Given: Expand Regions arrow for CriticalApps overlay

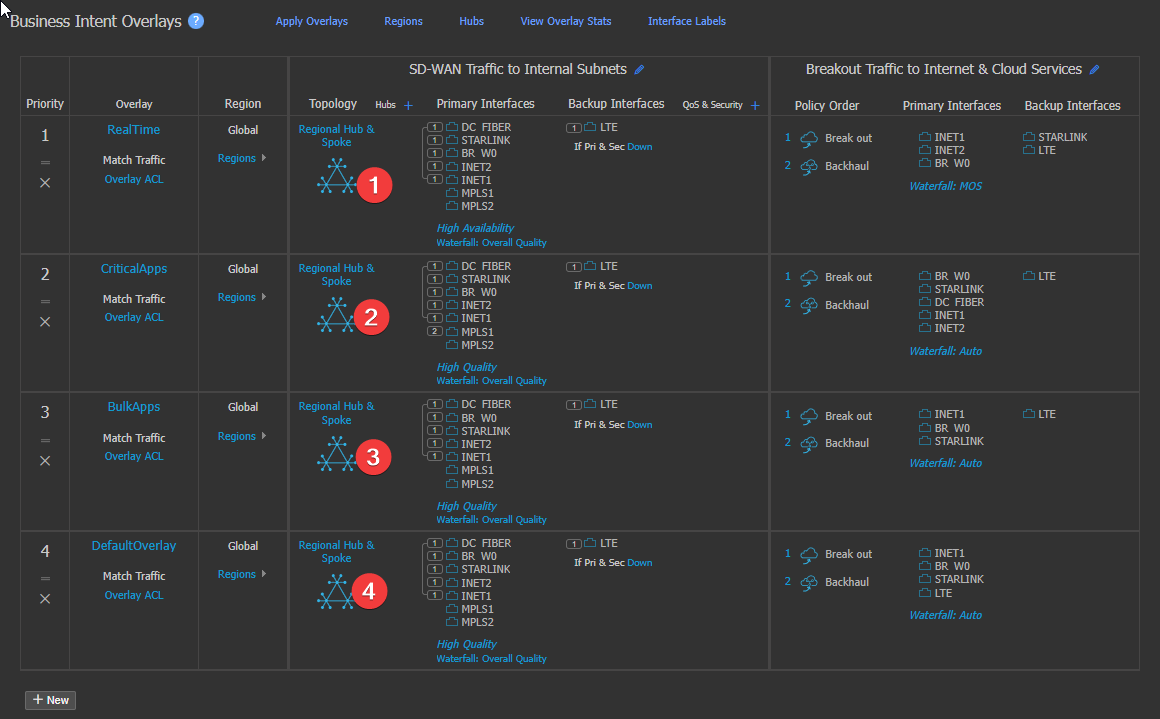Looking at the screenshot, I should 263,297.
